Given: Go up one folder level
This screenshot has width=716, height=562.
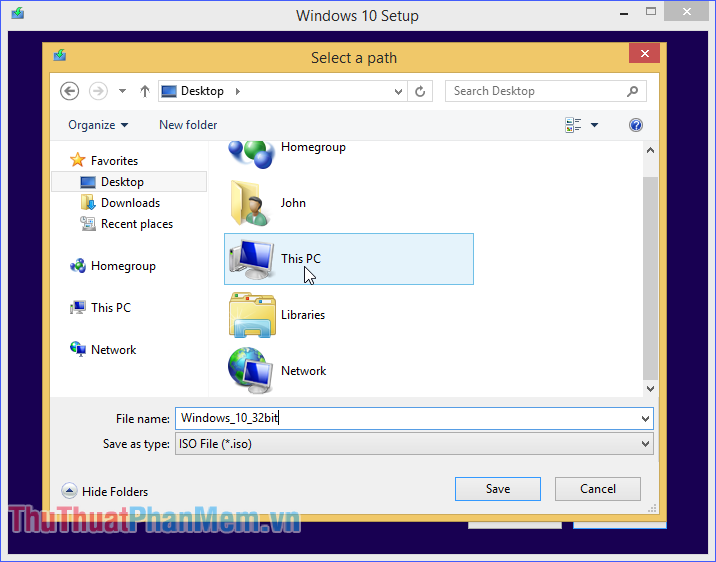Looking at the screenshot, I should coord(145,91).
